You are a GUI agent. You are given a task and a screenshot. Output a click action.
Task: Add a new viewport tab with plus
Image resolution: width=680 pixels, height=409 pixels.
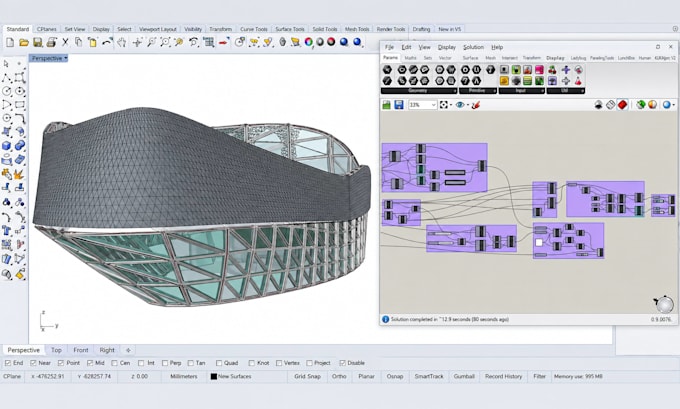pyautogui.click(x=128, y=350)
